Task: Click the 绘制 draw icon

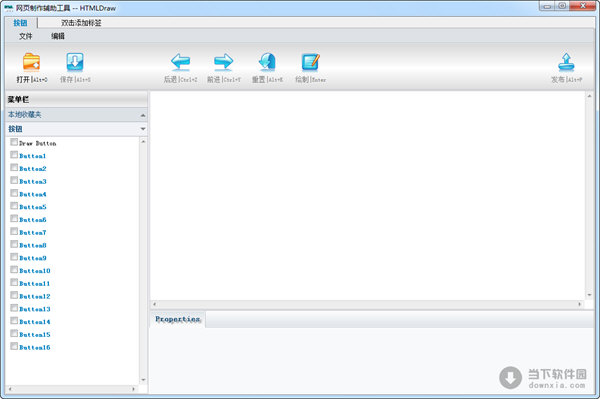Action: [x=310, y=62]
